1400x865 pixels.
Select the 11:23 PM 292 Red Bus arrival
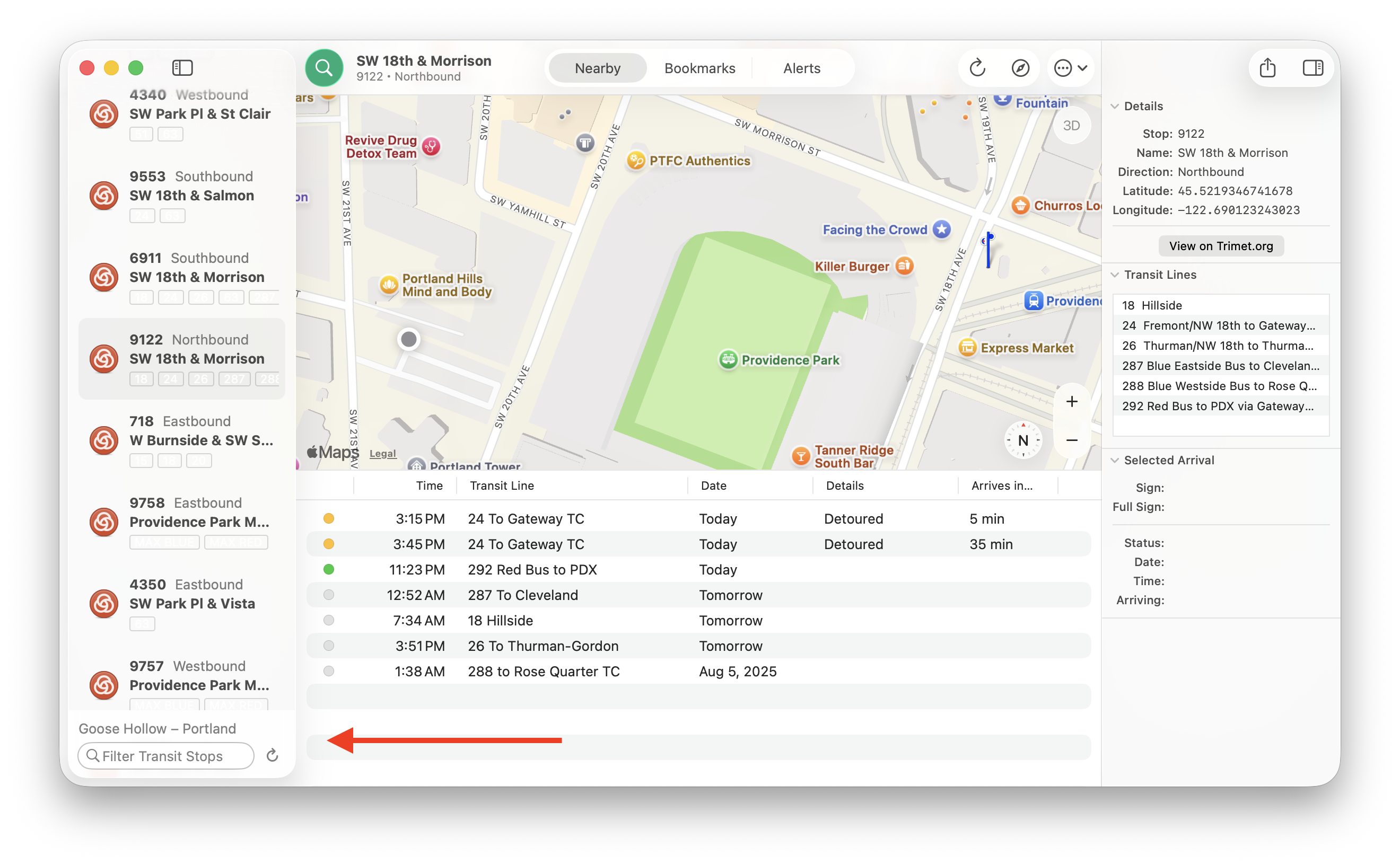pos(698,570)
